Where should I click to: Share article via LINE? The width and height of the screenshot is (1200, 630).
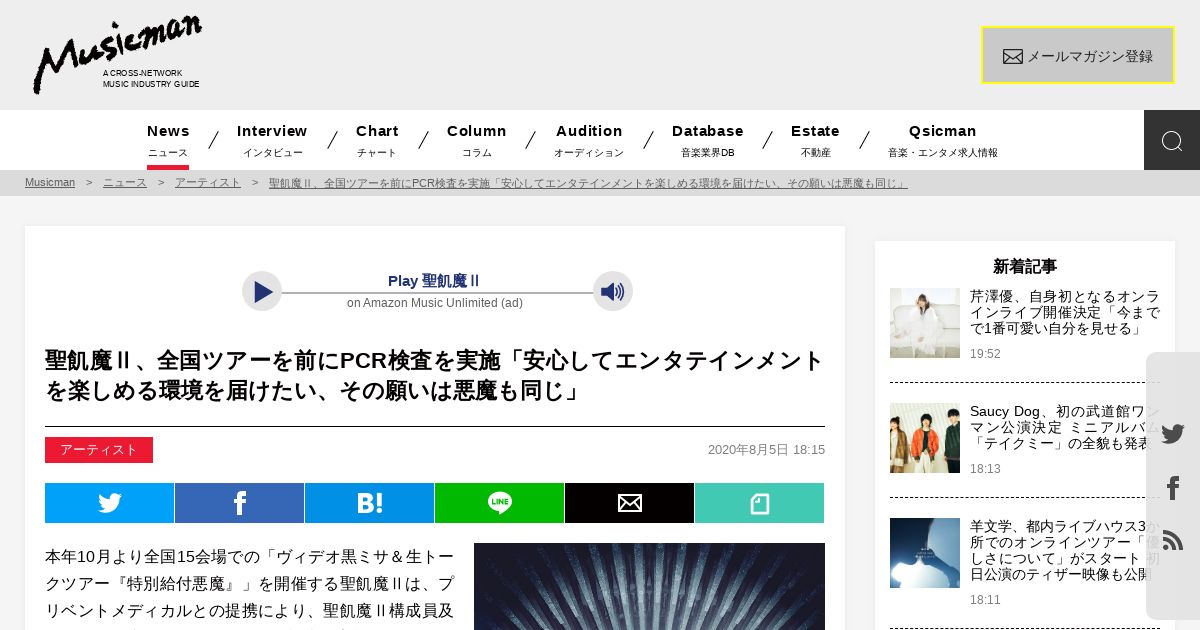coord(500,503)
